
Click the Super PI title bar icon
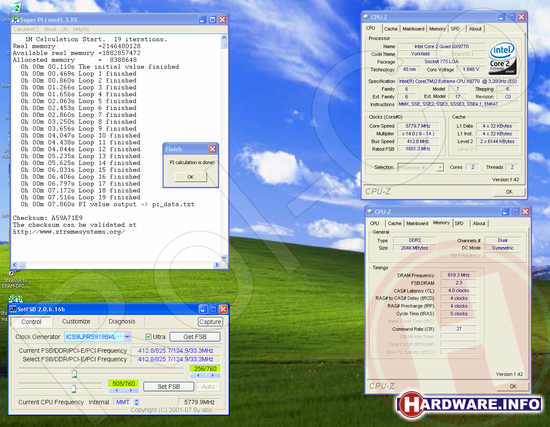click(15, 20)
